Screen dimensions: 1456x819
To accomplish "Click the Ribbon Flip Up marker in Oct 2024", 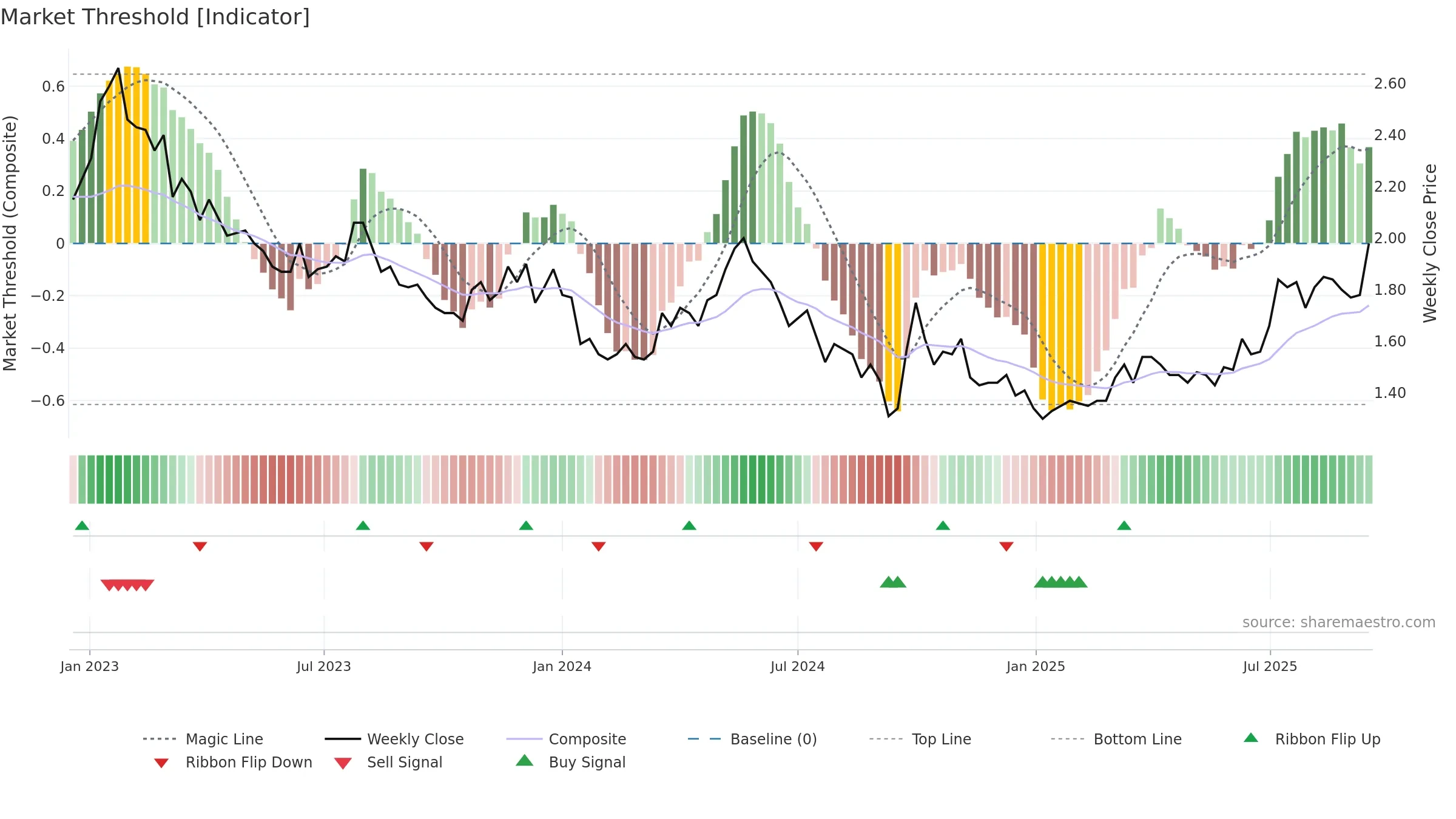I will (943, 525).
